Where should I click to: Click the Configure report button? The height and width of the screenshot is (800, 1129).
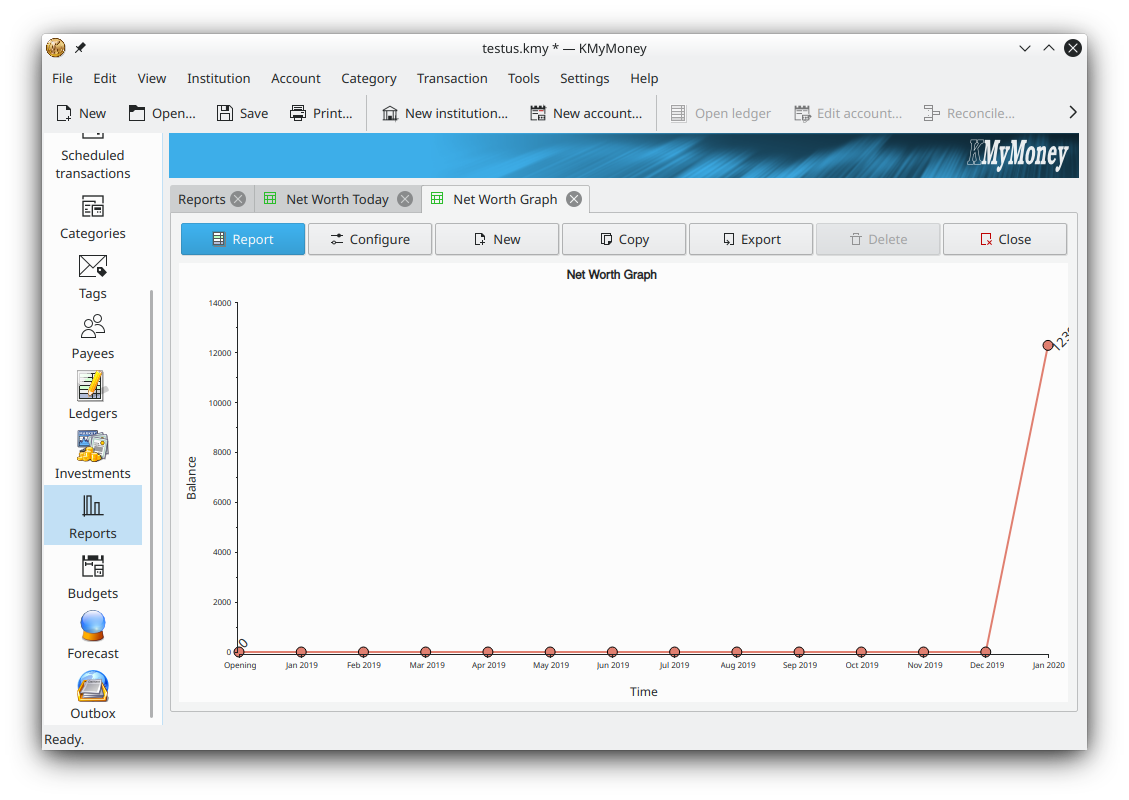tap(370, 239)
